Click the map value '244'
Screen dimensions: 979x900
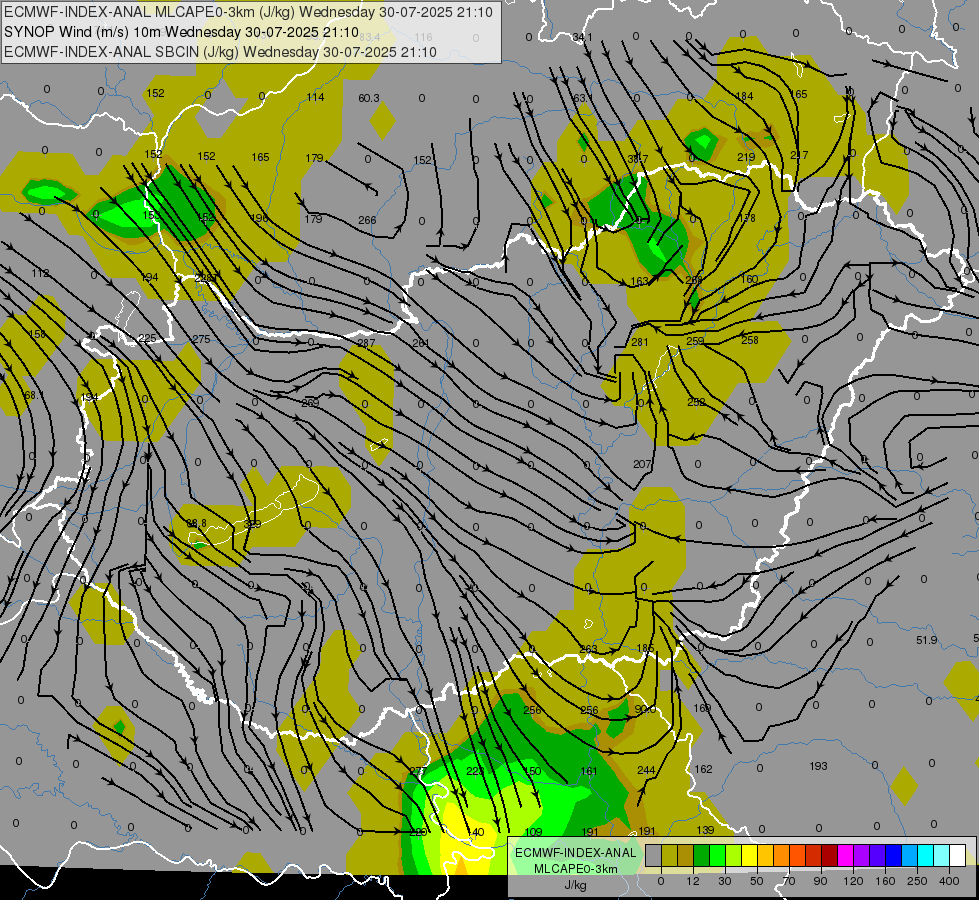click(x=646, y=770)
